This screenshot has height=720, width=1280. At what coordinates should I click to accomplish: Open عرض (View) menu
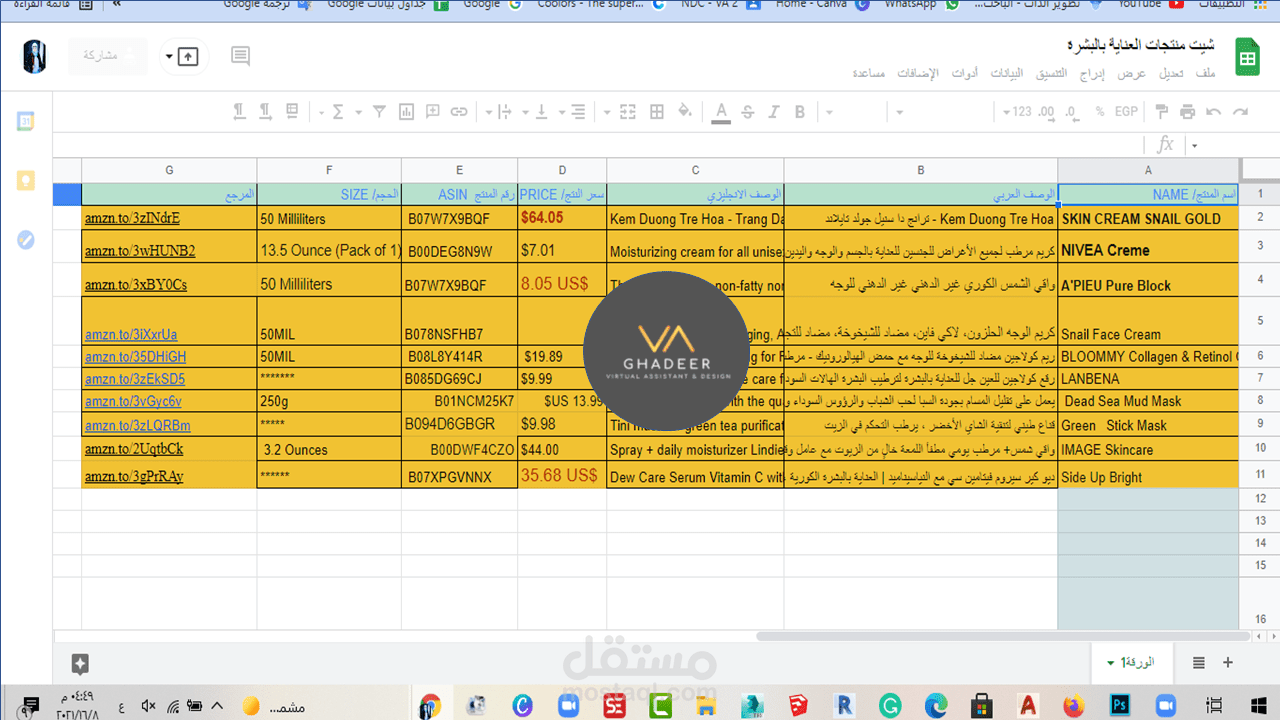(x=1132, y=74)
